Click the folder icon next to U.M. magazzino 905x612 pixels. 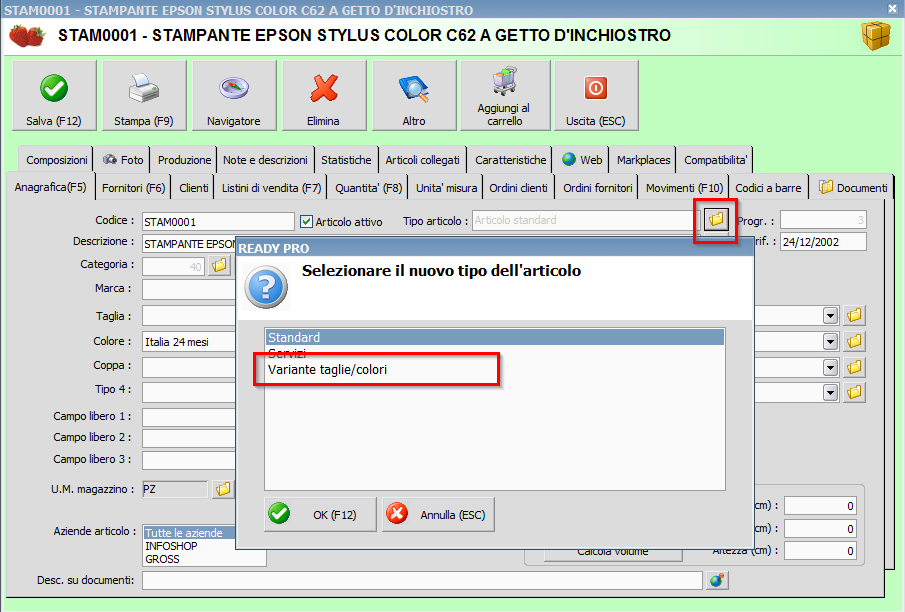click(x=223, y=489)
